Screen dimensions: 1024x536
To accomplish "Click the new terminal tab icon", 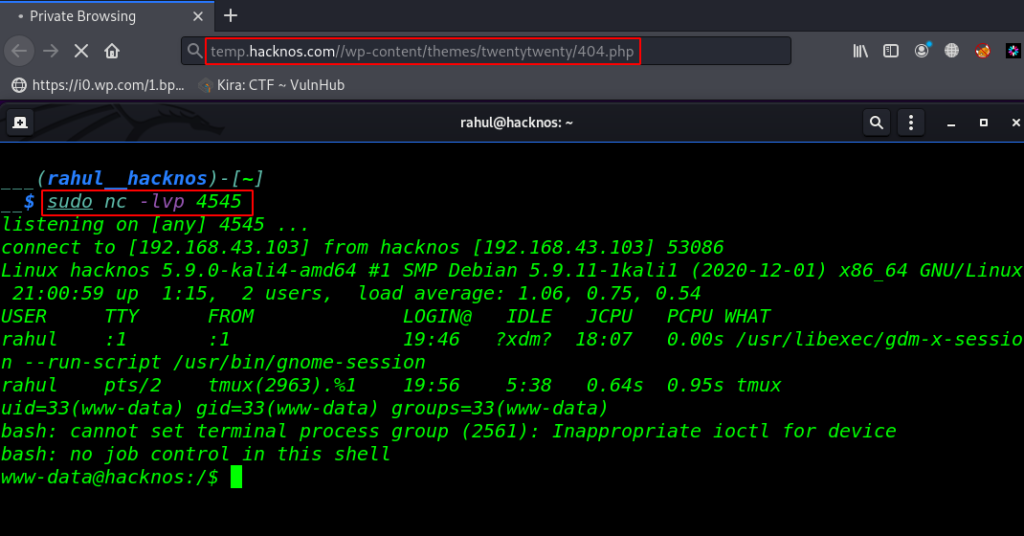I will [x=20, y=123].
